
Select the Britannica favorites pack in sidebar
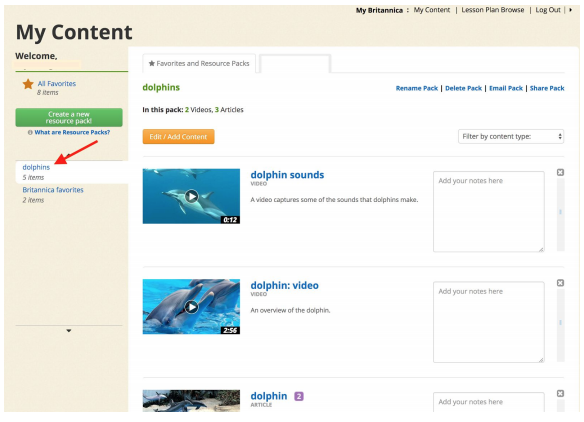[x=53, y=190]
